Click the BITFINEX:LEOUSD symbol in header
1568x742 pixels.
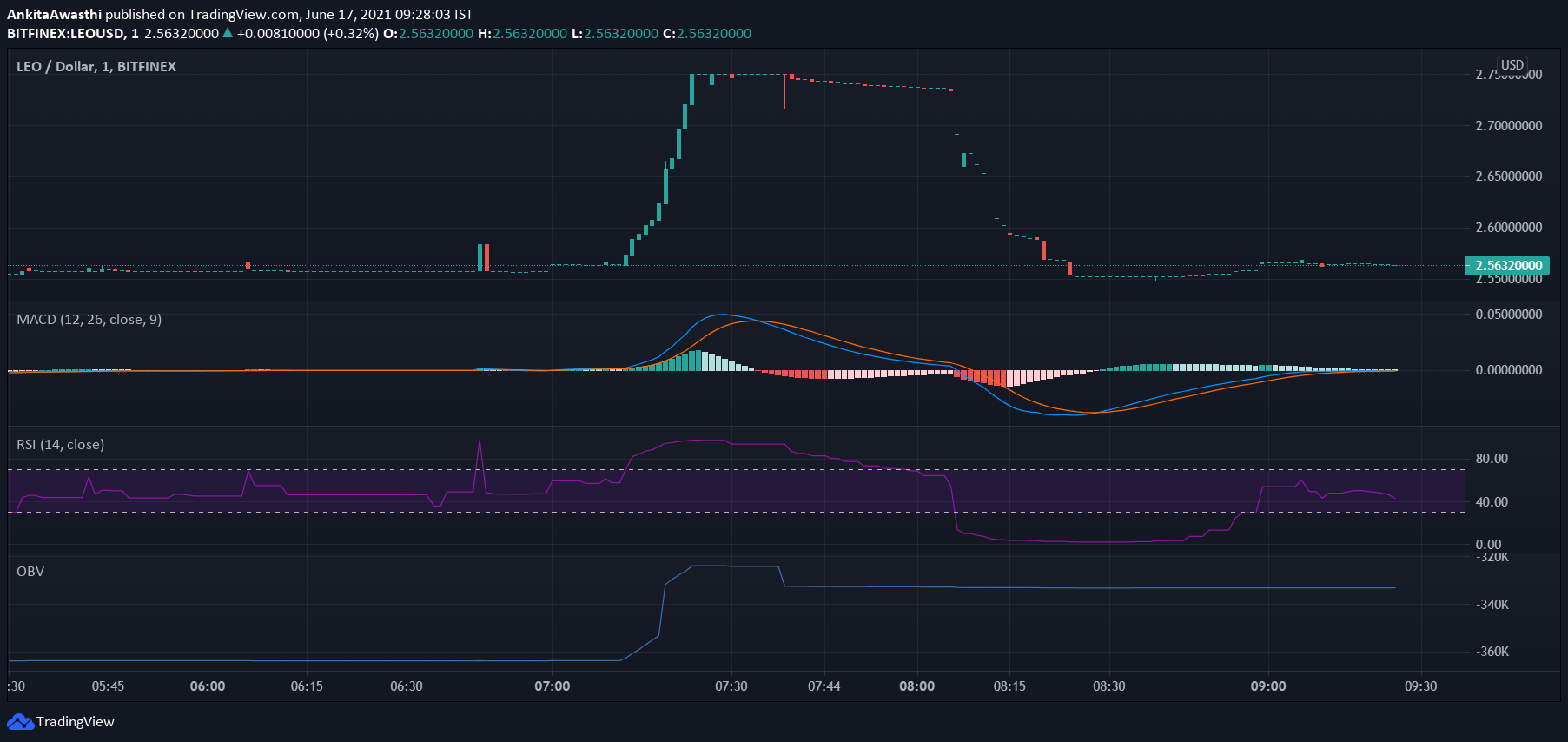point(65,34)
